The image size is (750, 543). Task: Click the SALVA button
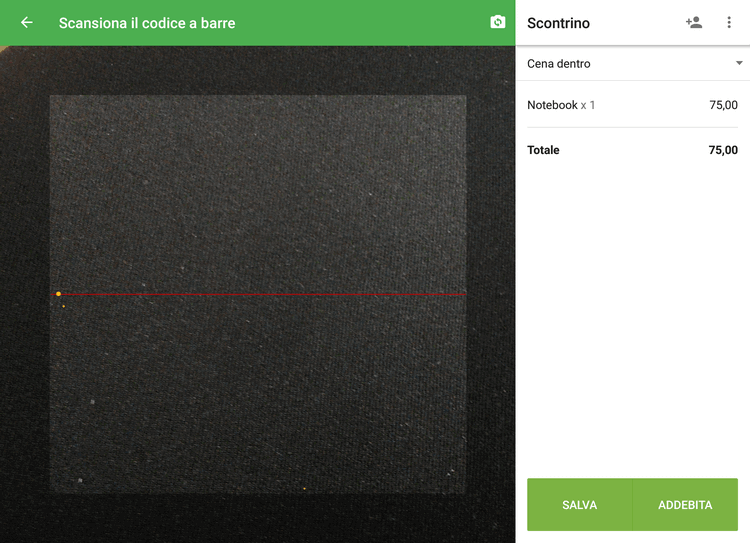coord(580,505)
